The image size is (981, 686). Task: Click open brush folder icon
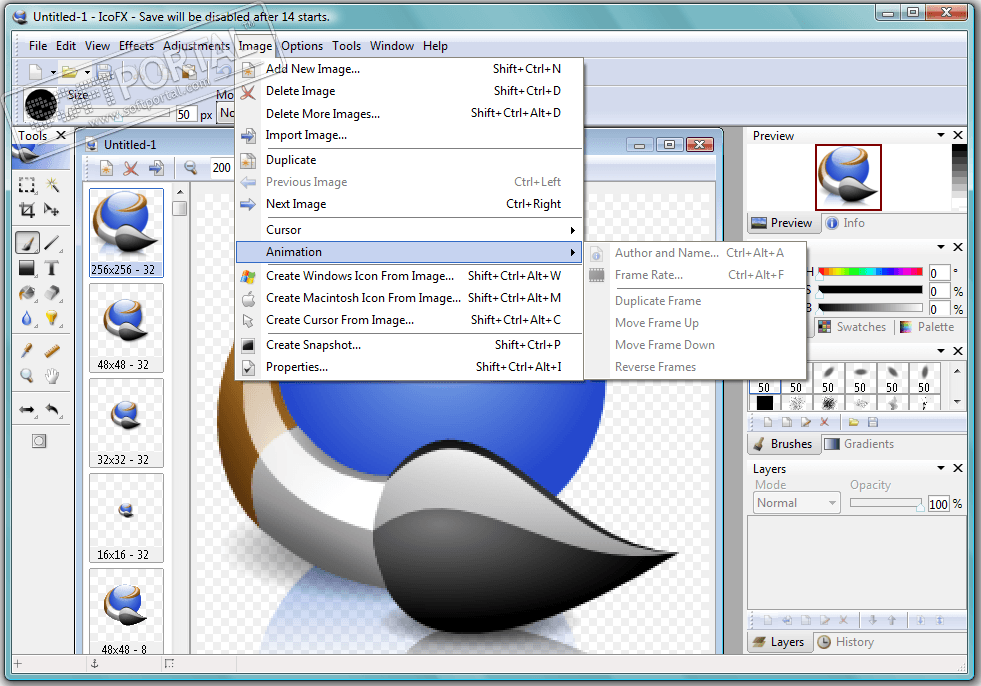click(x=854, y=422)
